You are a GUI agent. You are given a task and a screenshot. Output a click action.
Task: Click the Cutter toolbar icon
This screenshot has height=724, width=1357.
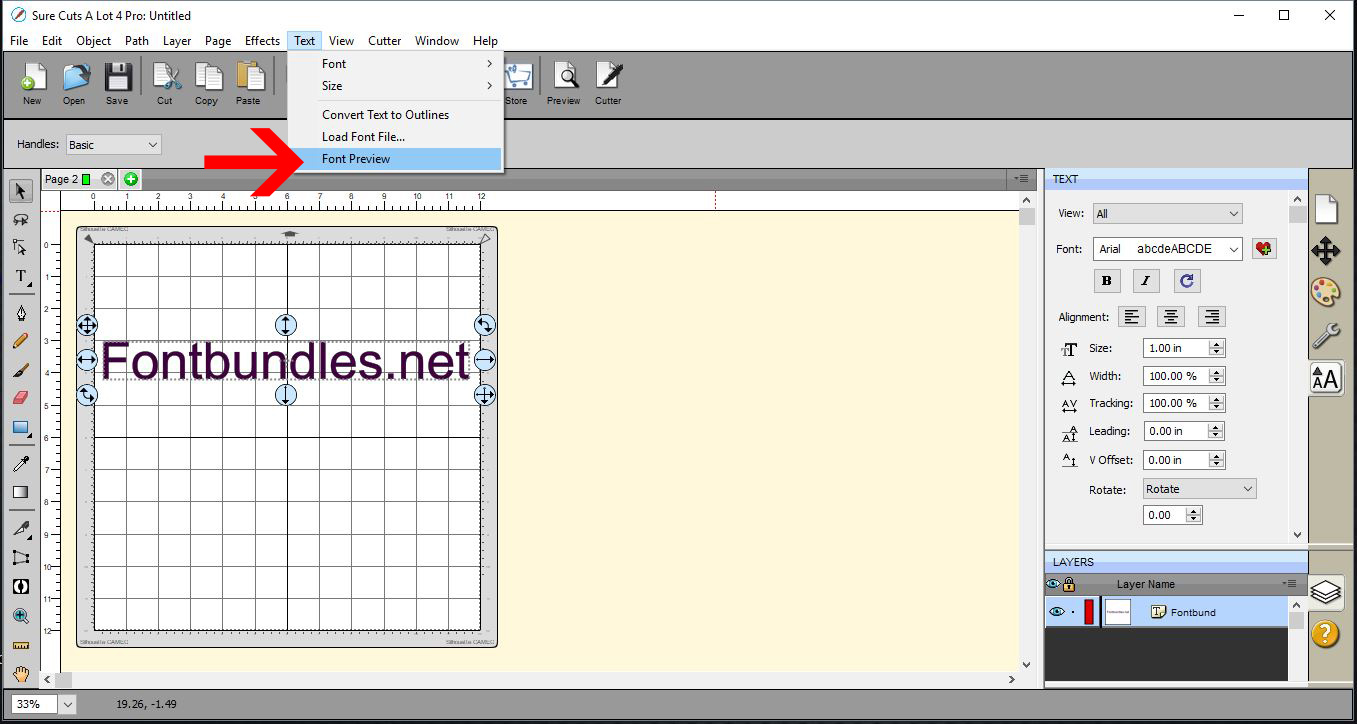[x=608, y=82]
